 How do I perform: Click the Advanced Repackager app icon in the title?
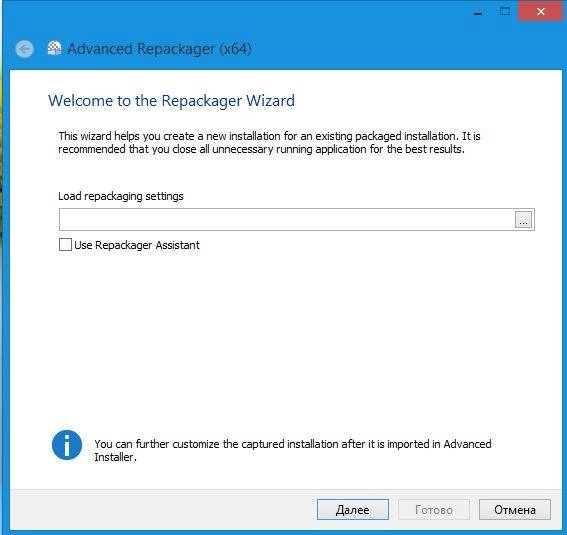54,48
